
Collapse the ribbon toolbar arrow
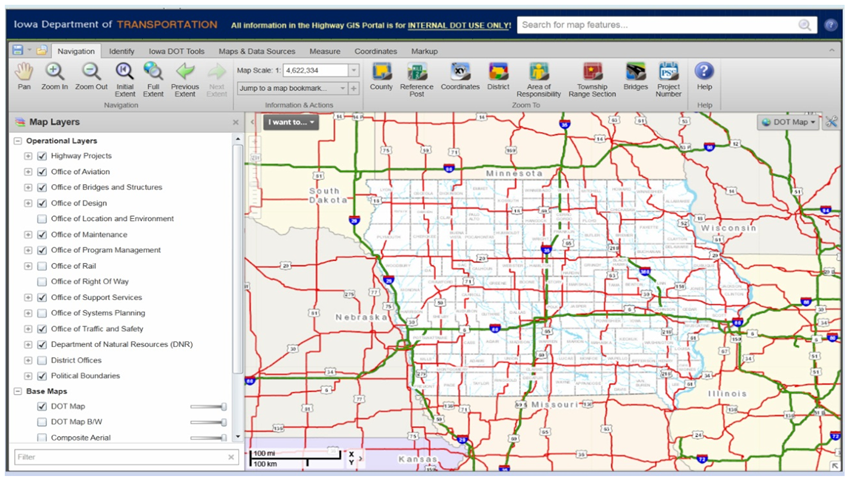point(832,50)
